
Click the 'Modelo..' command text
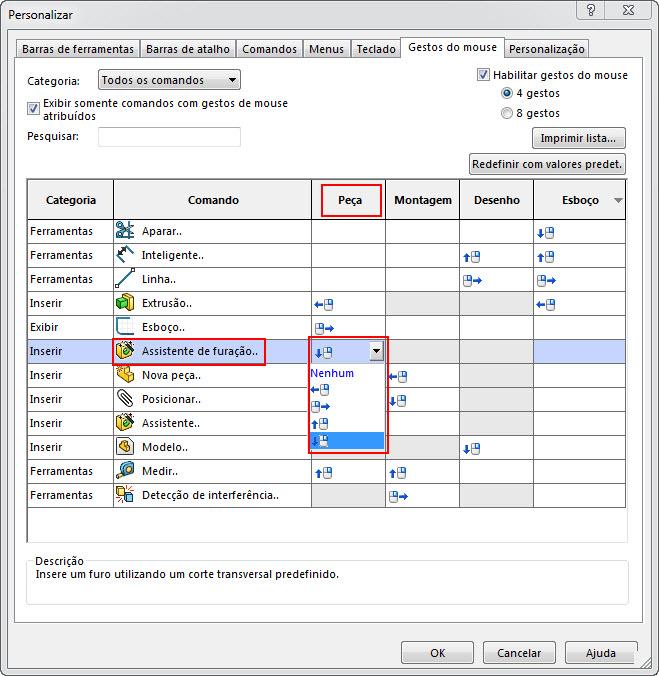tap(165, 447)
